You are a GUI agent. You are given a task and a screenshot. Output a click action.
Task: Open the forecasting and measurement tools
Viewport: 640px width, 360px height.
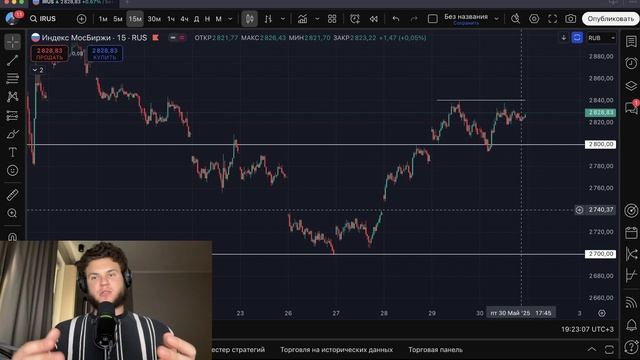click(x=13, y=116)
